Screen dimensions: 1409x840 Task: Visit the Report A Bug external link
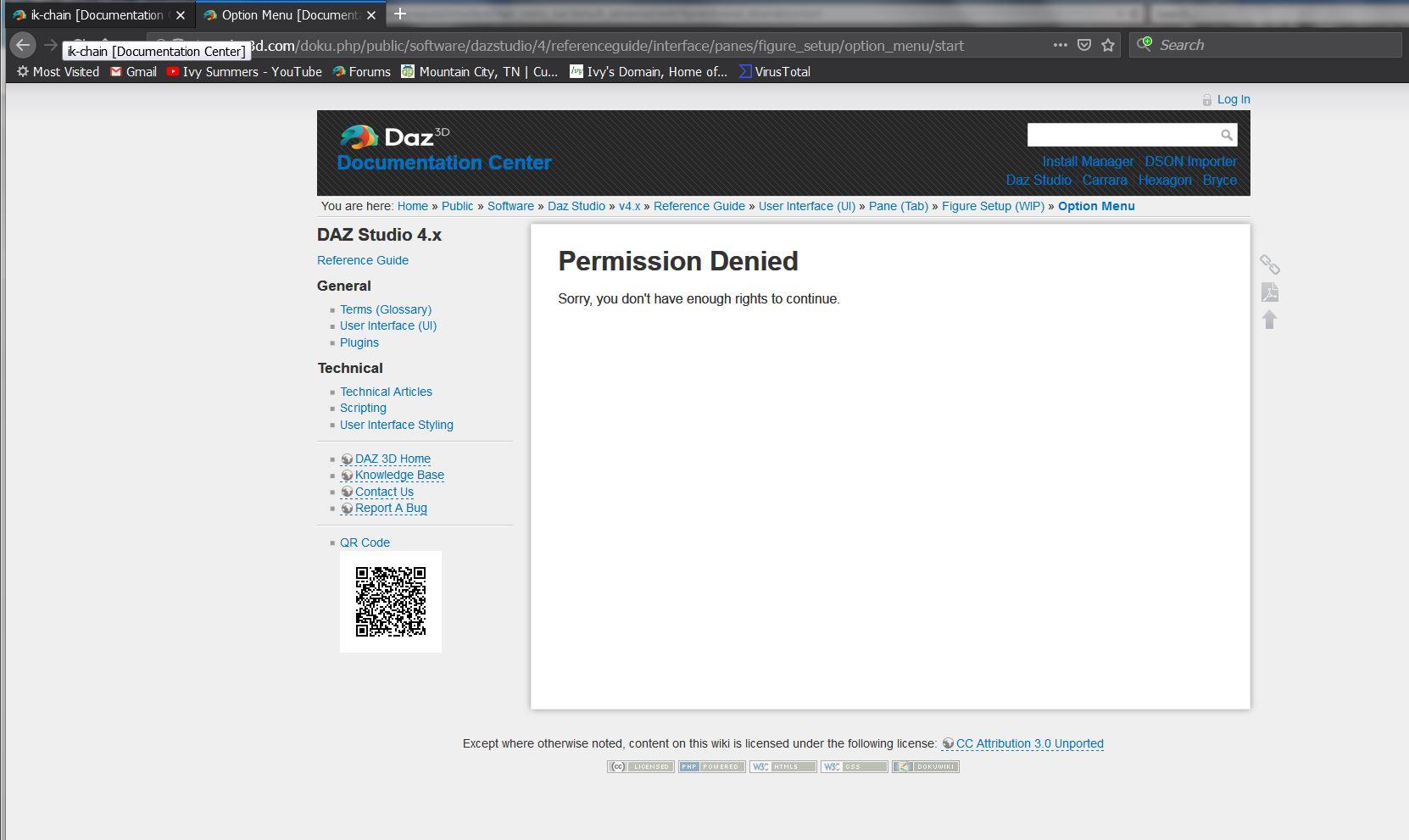pos(384,508)
